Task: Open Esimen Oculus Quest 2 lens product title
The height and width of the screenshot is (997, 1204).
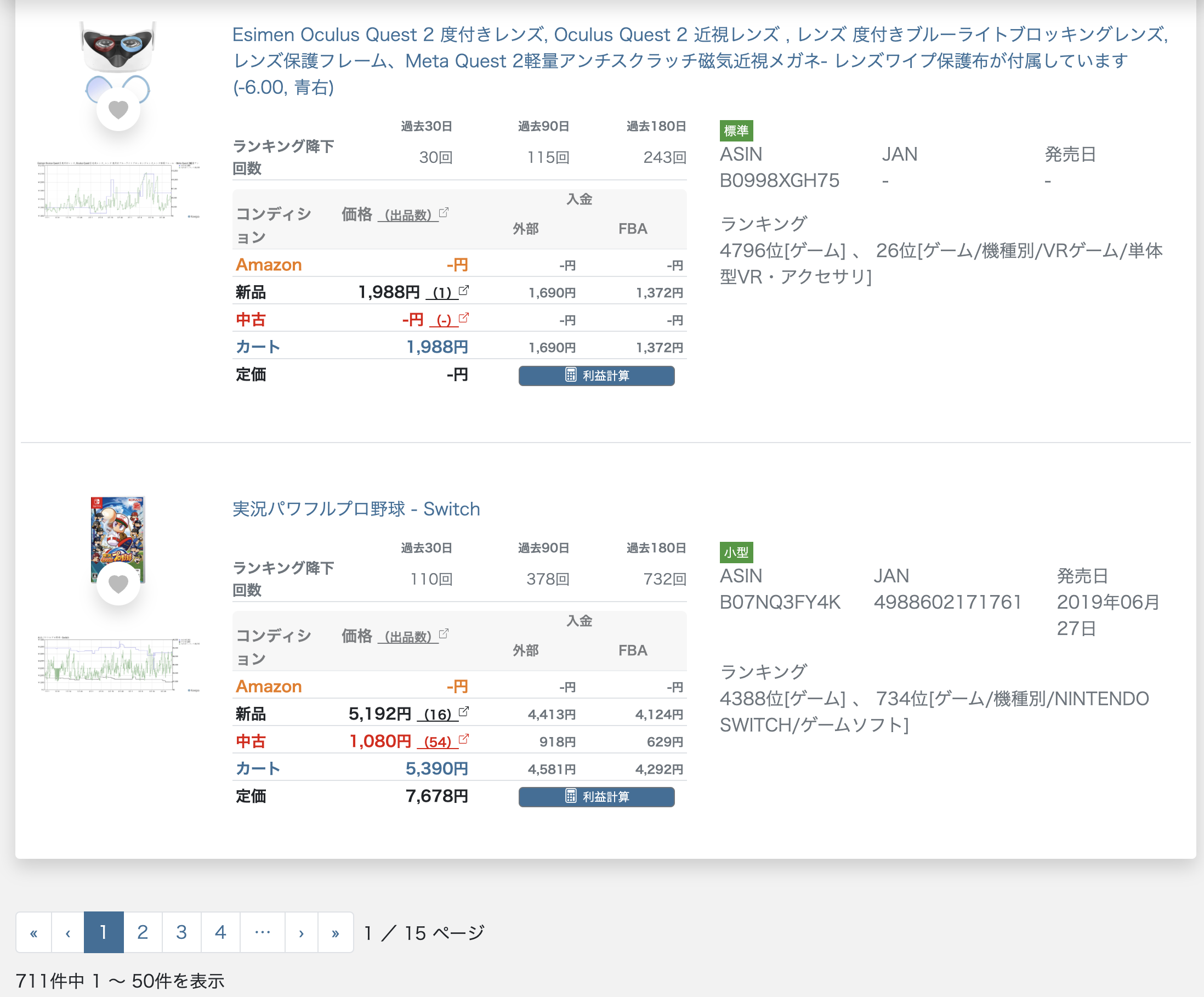Action: 700,61
